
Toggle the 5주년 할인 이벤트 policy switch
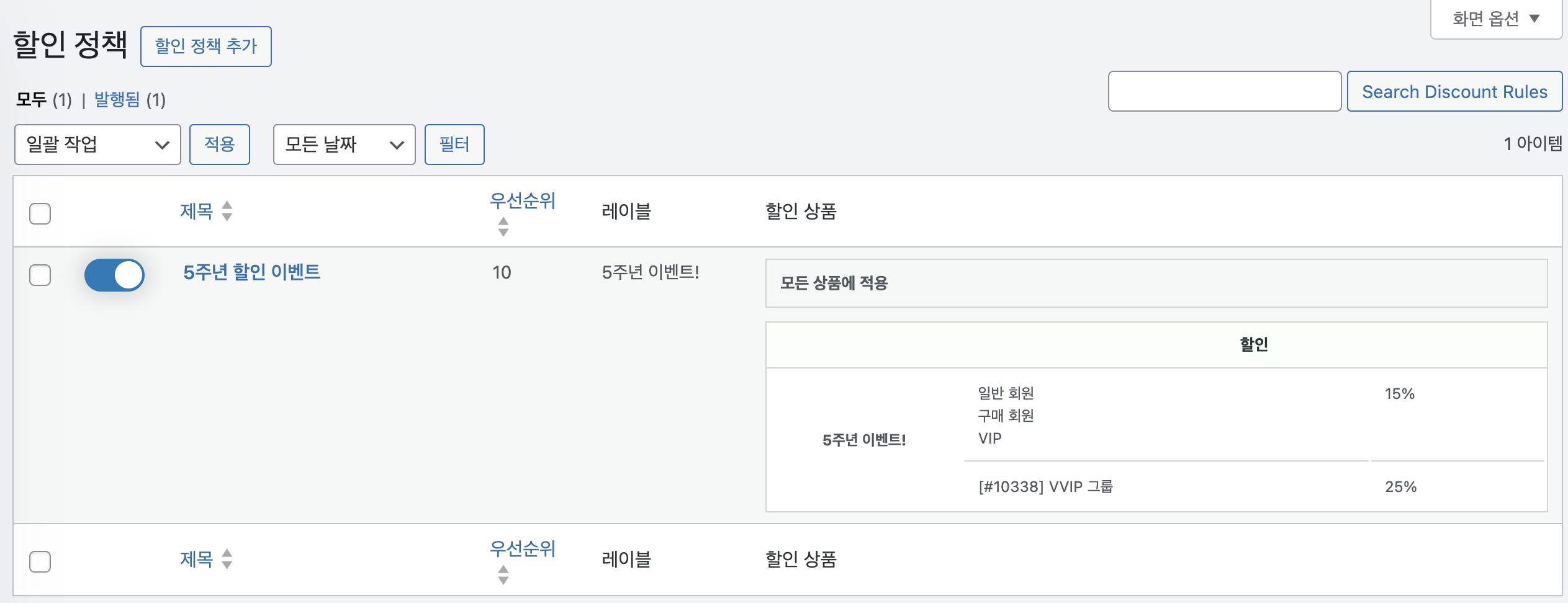(115, 275)
